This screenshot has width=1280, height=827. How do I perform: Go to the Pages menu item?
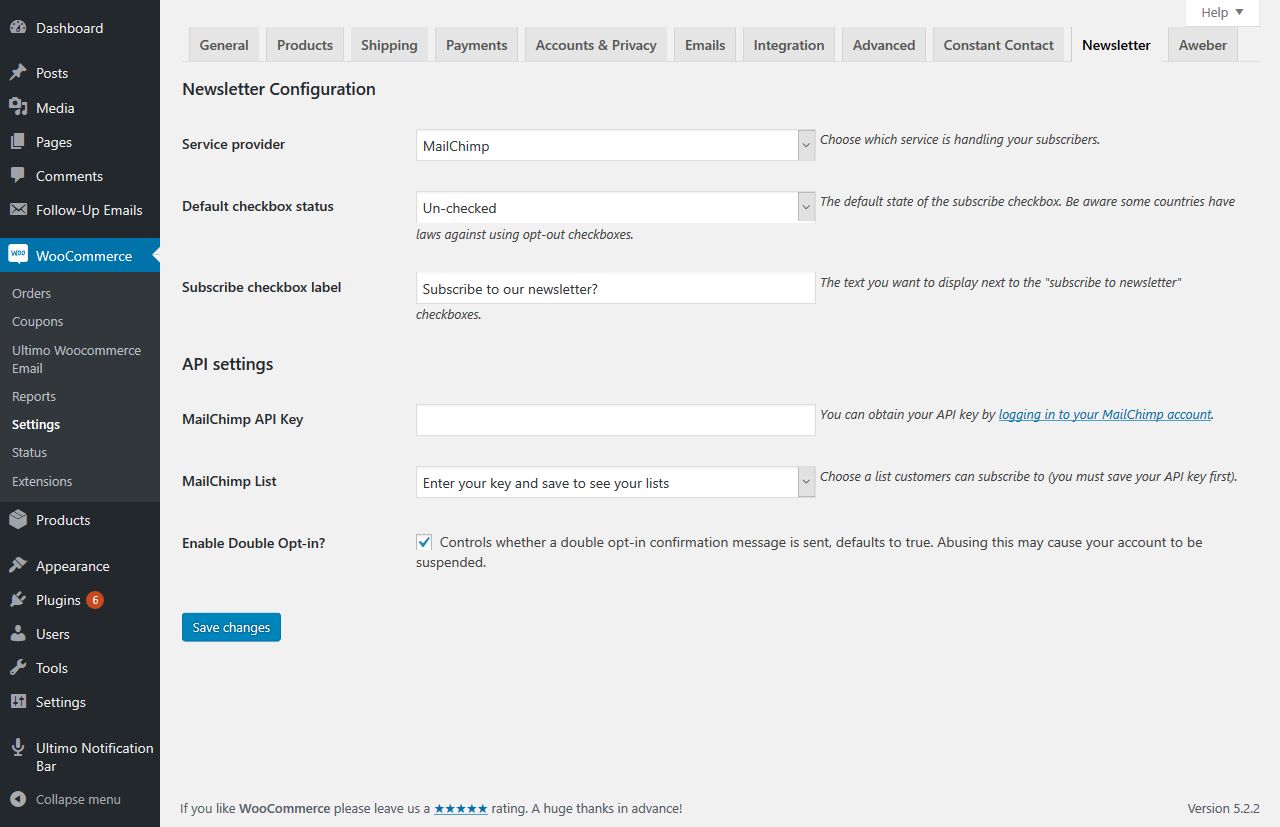(80, 142)
